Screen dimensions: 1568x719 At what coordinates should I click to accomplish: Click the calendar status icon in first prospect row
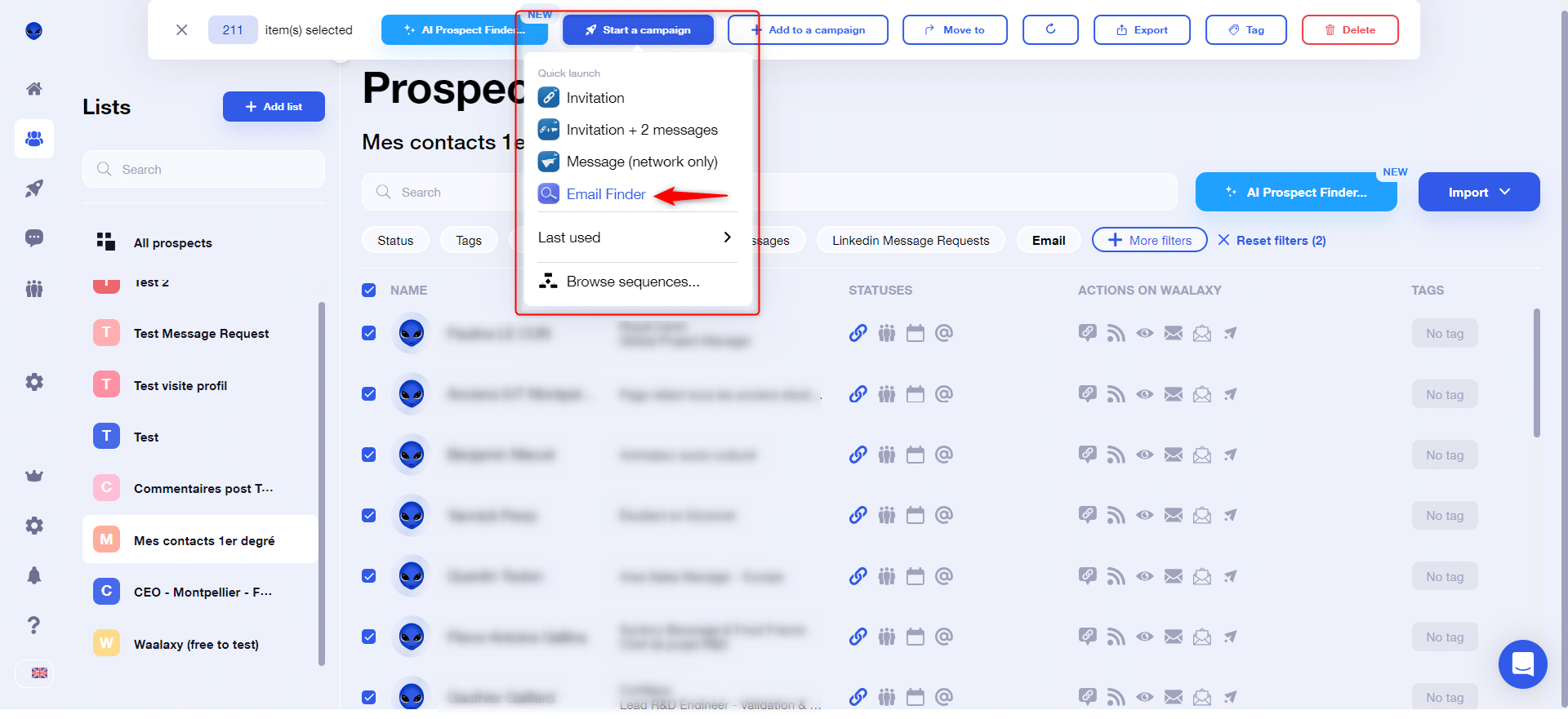[915, 333]
